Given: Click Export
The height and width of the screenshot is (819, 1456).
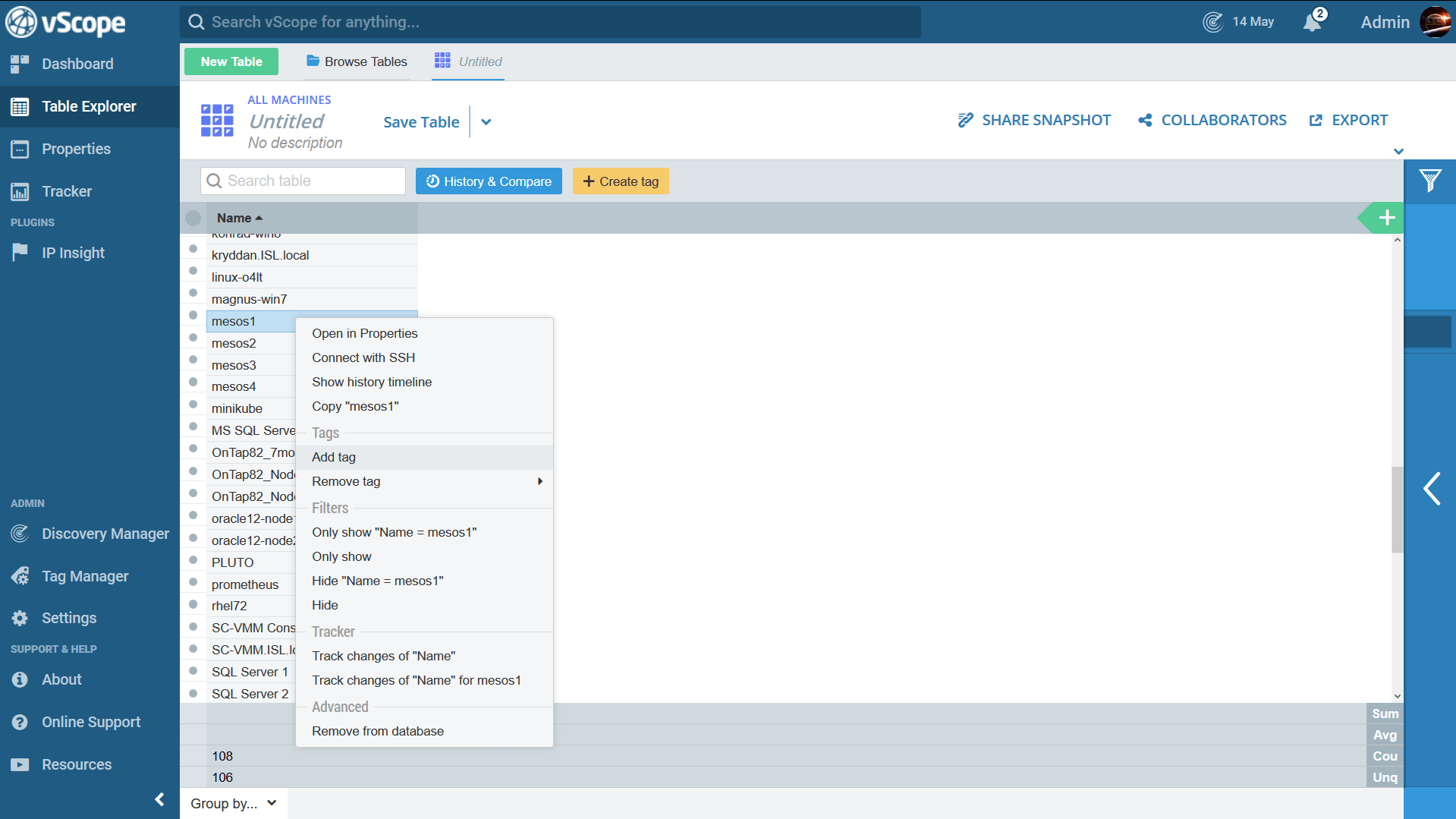Looking at the screenshot, I should 1349,120.
